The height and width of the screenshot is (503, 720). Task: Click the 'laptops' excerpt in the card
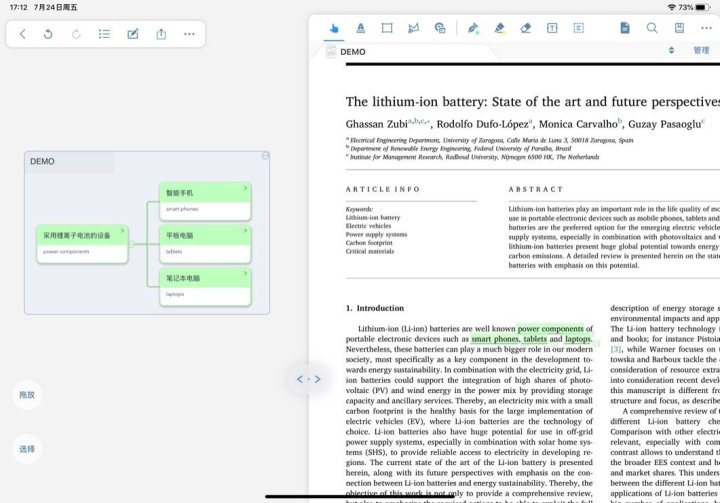tap(175, 294)
